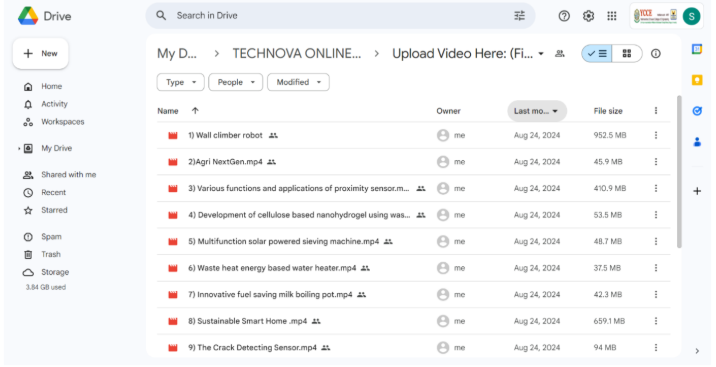Open more options for Waste heat water heater row
The height and width of the screenshot is (367, 716).
click(x=656, y=268)
